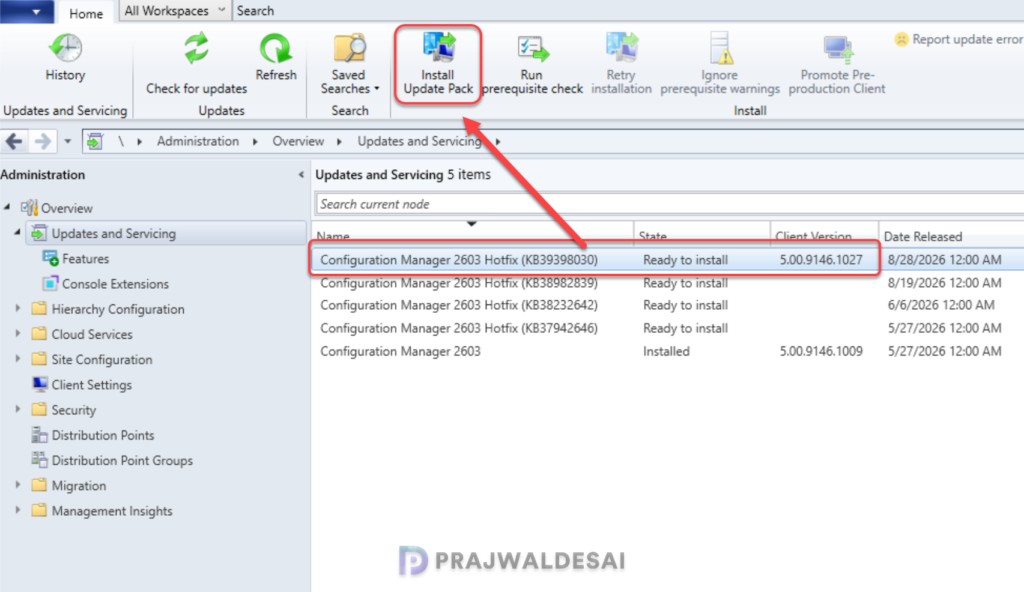Expand arrow after Updates and Servicing breadcrumb
Screen dimensions: 1024x592
498,141
